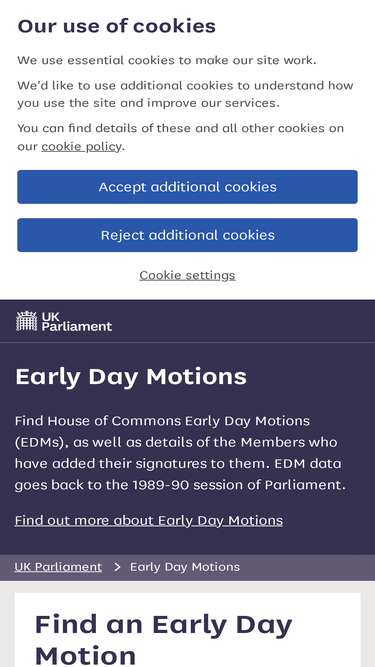Screen dimensions: 375x667
Task: Click the Find an Early Day Motion heading
Action: click(164, 639)
